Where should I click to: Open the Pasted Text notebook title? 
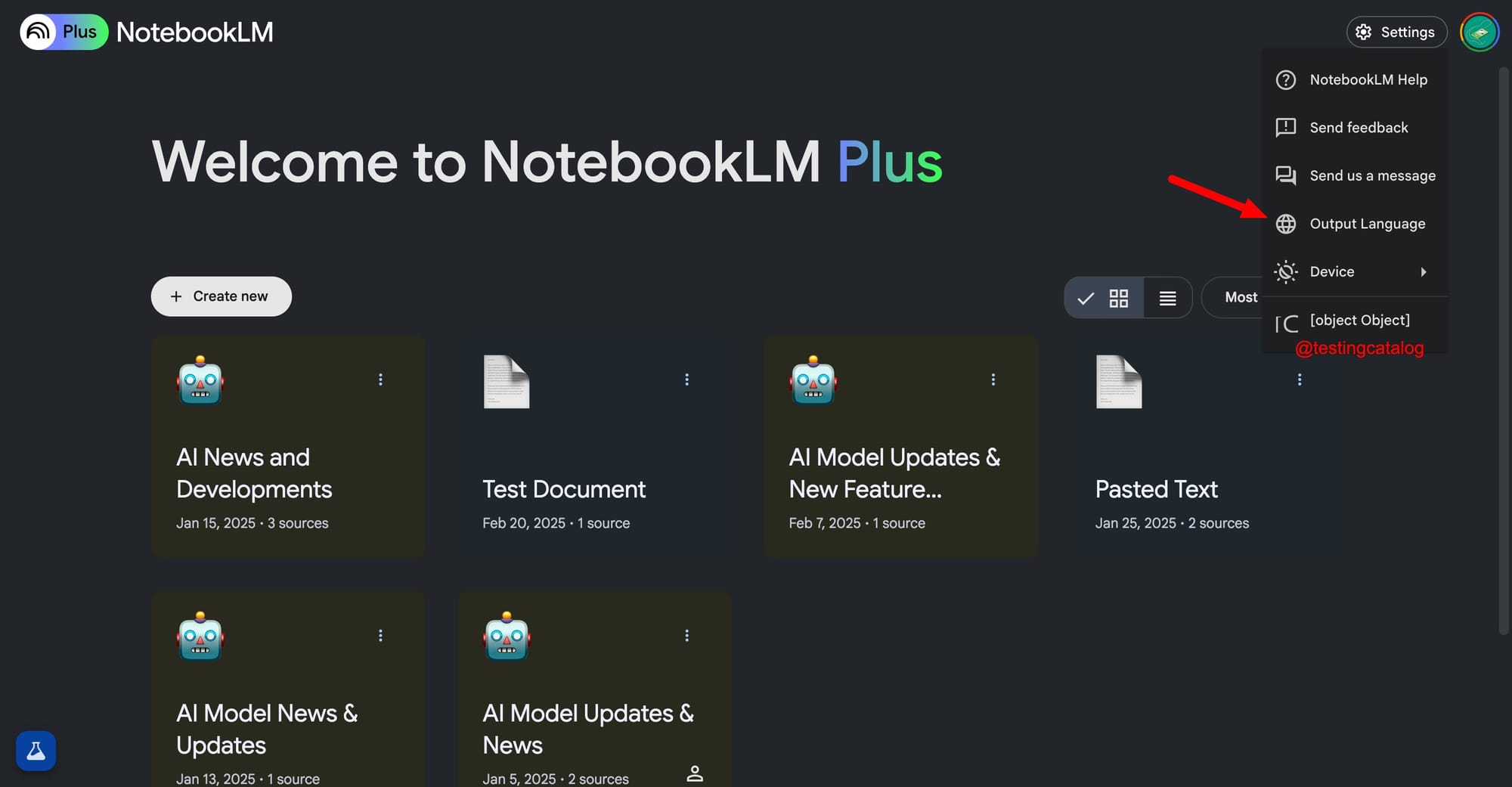1157,489
